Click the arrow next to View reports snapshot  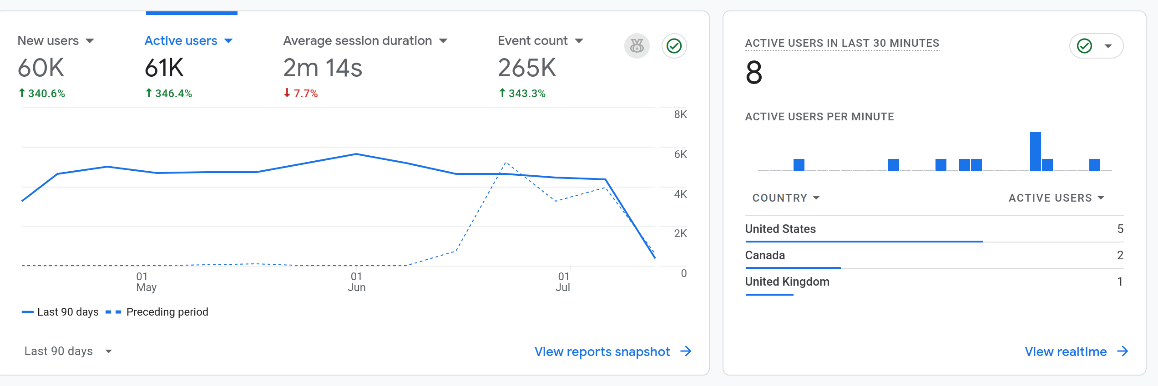pyautogui.click(x=685, y=351)
